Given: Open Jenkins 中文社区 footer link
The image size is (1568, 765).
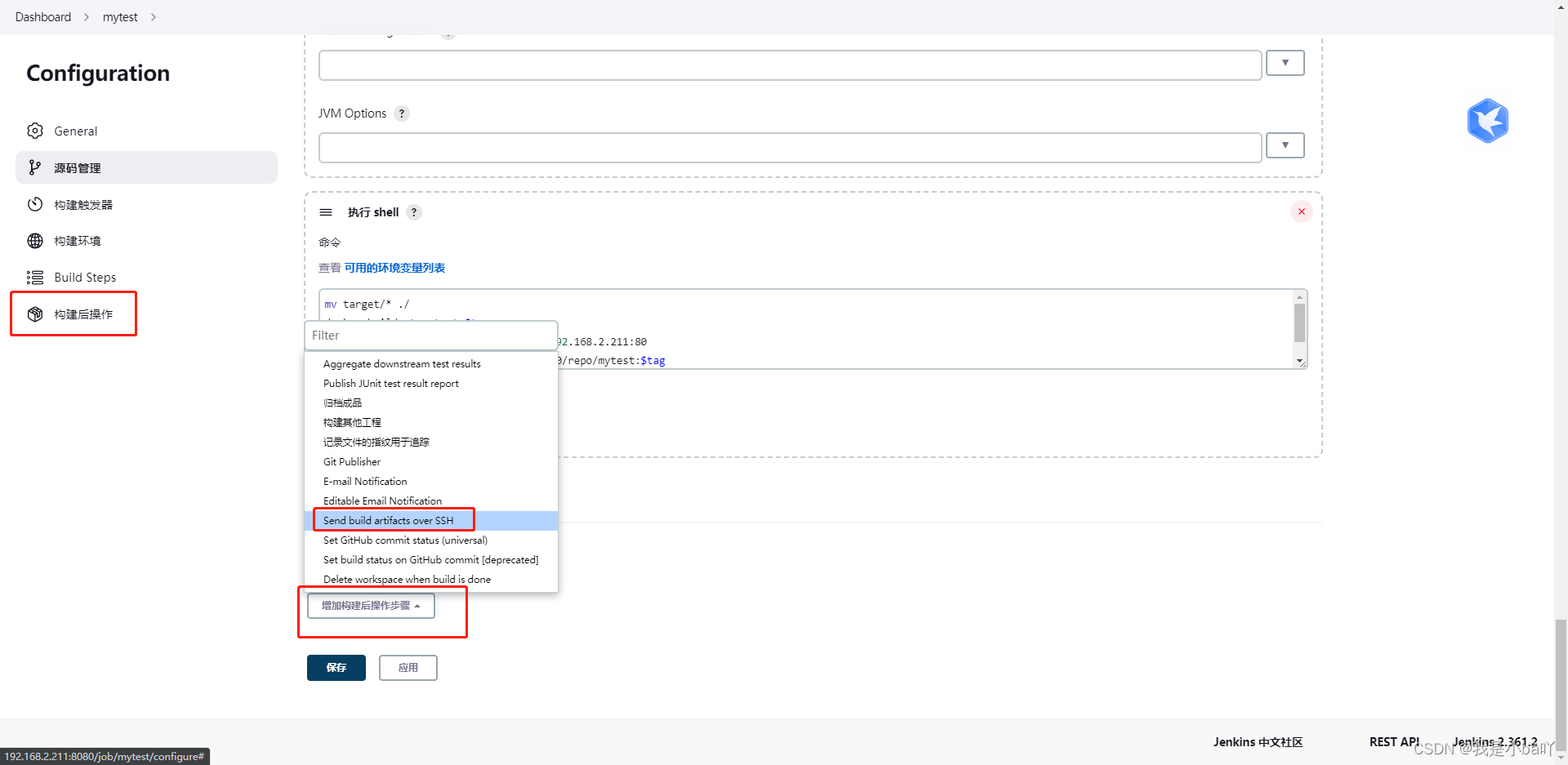Looking at the screenshot, I should tap(1258, 741).
